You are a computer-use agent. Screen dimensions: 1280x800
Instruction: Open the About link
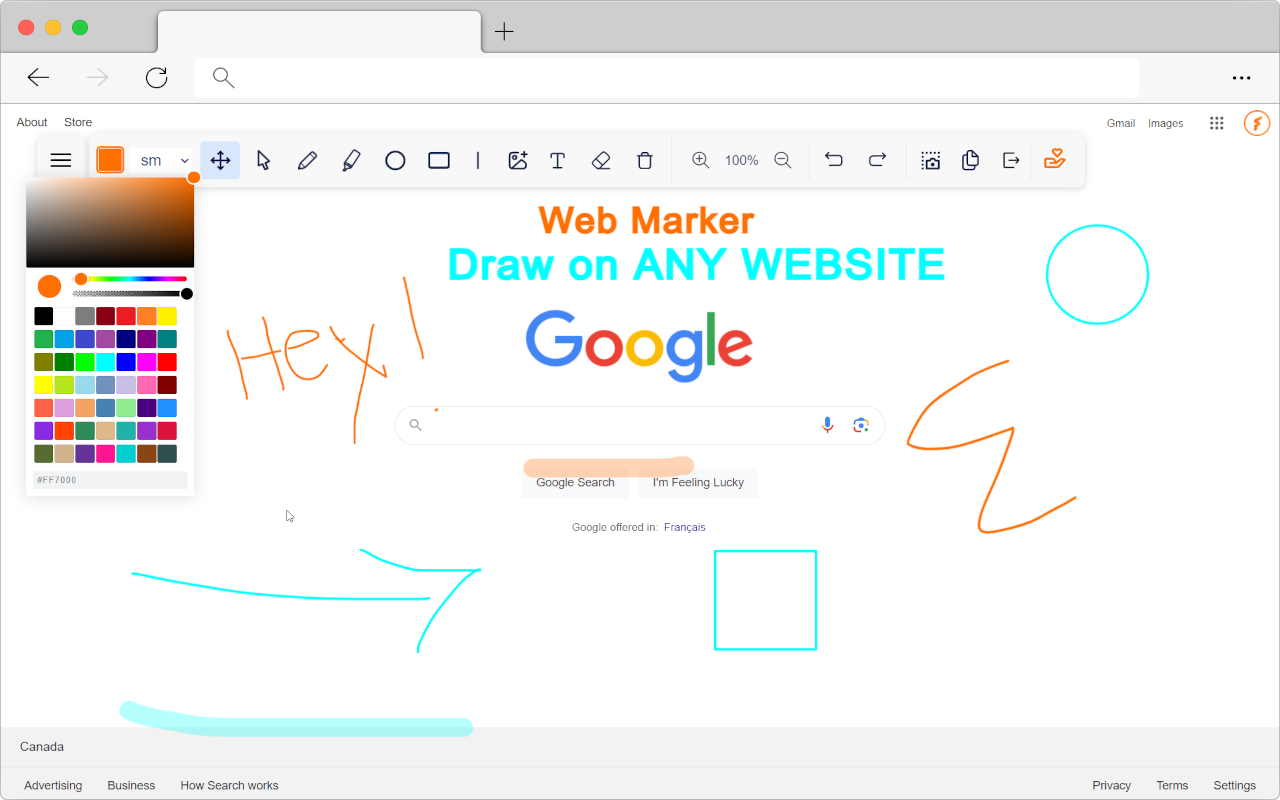pyautogui.click(x=32, y=122)
